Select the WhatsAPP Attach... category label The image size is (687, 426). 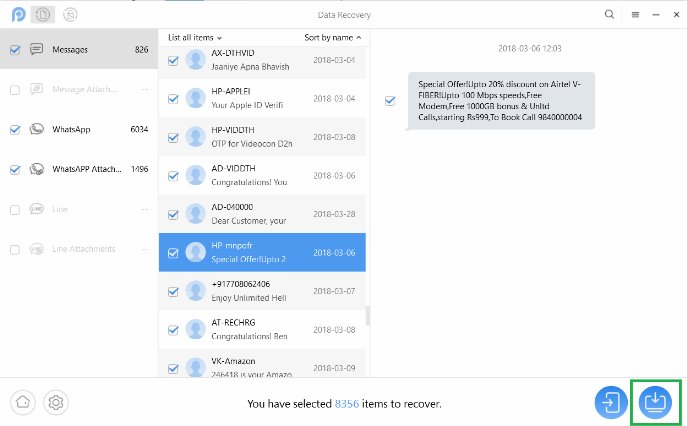87,169
